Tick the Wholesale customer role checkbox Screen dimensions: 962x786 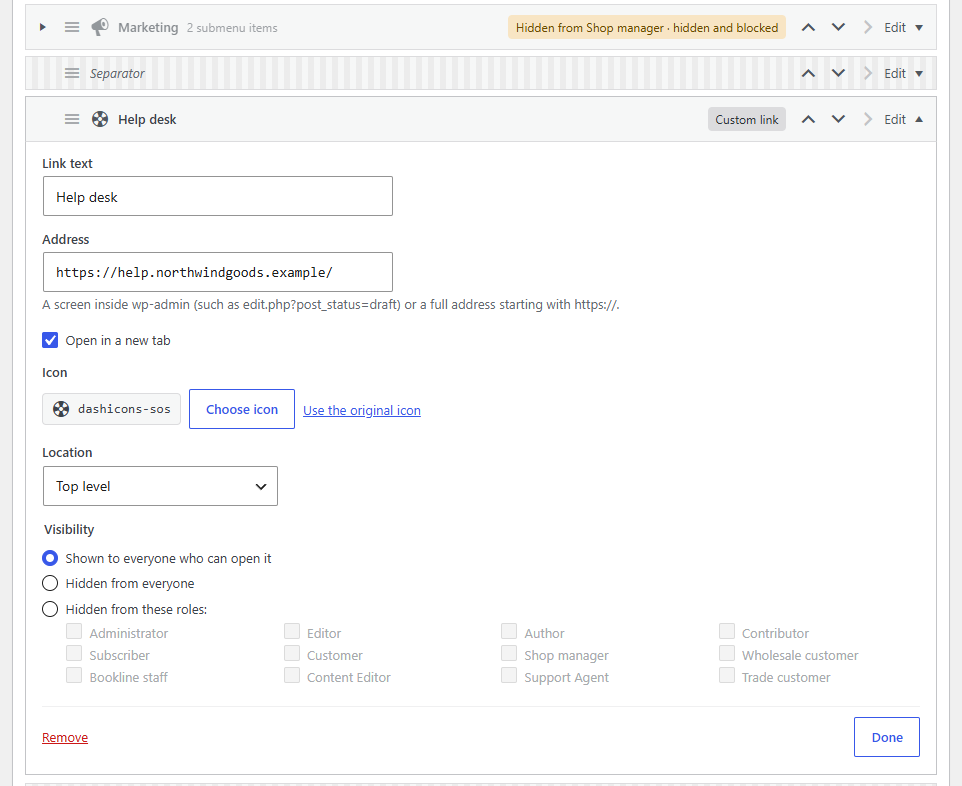pos(727,653)
